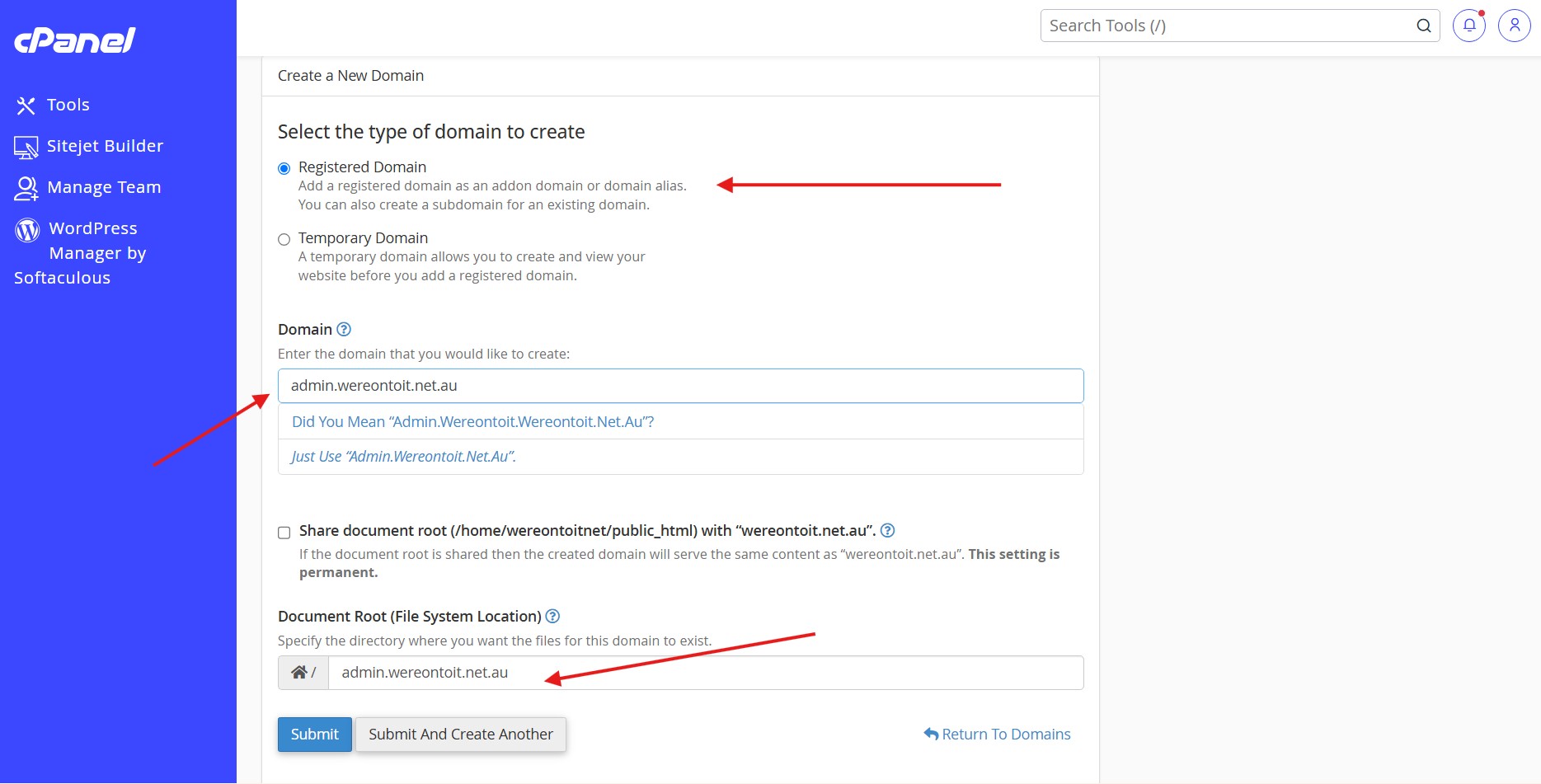This screenshot has width=1541, height=784.
Task: Open WordPress Manager by Softaculous
Action: pos(81,253)
